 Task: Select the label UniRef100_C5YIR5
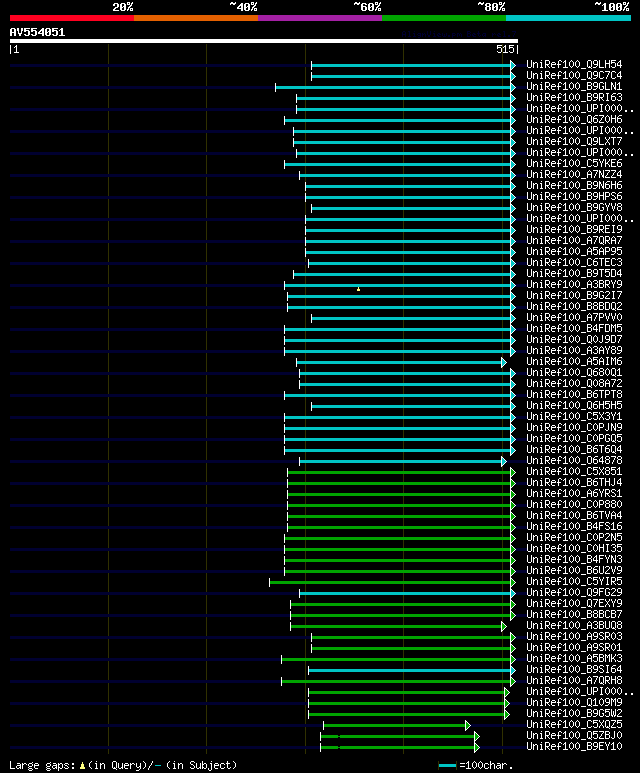coord(574,582)
